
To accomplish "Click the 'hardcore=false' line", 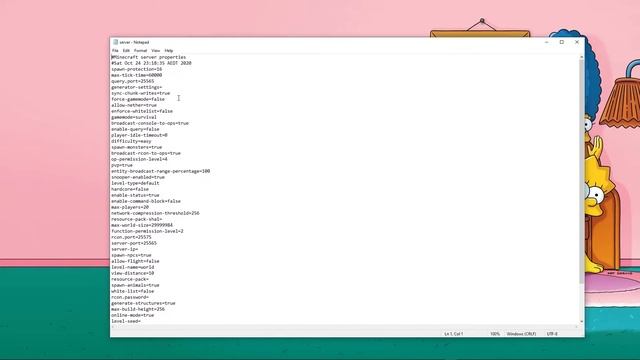I will (130, 189).
